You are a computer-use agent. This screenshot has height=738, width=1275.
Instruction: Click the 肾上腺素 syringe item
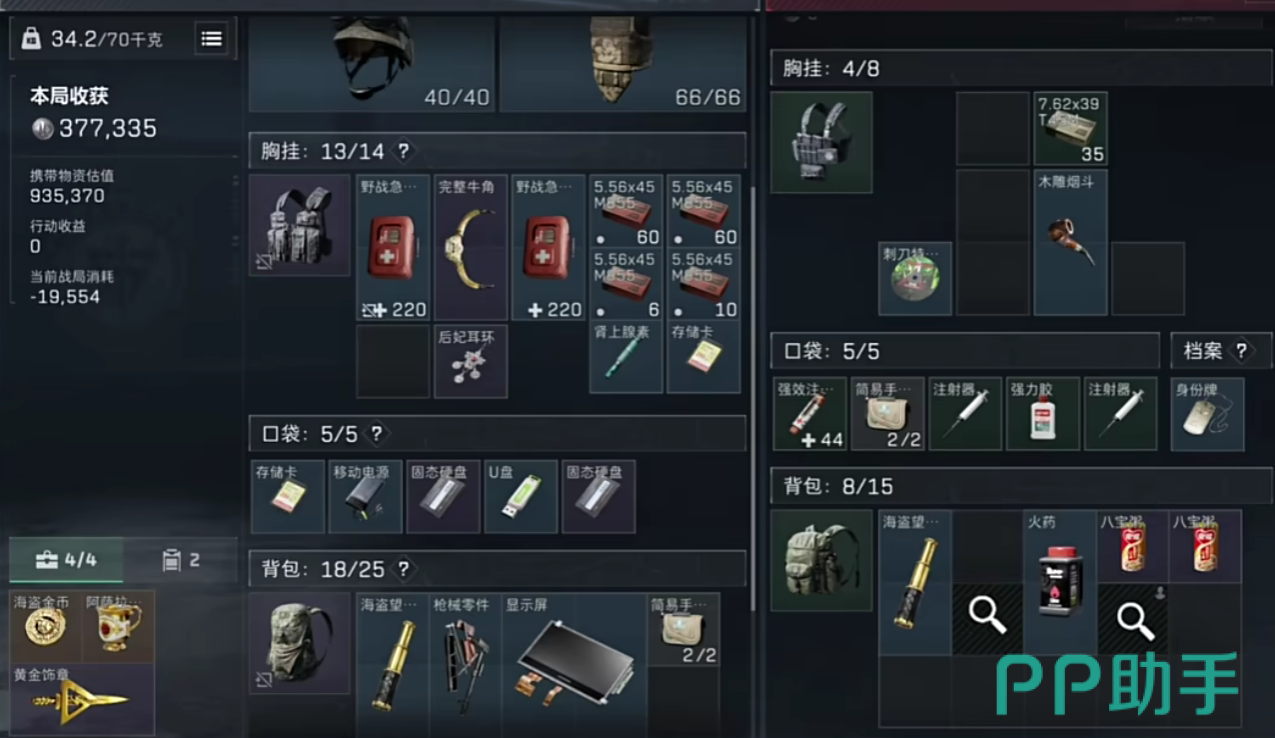626,358
